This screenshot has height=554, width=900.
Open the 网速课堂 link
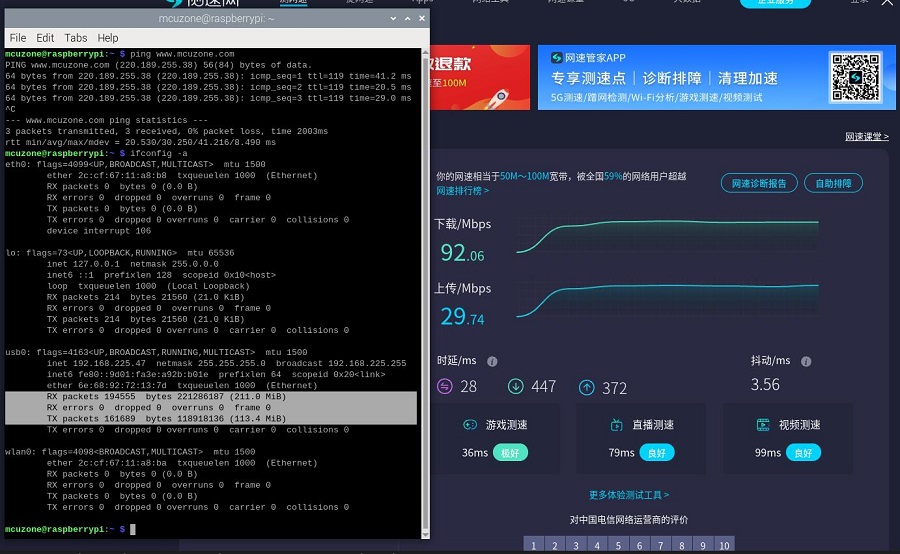[x=867, y=137]
